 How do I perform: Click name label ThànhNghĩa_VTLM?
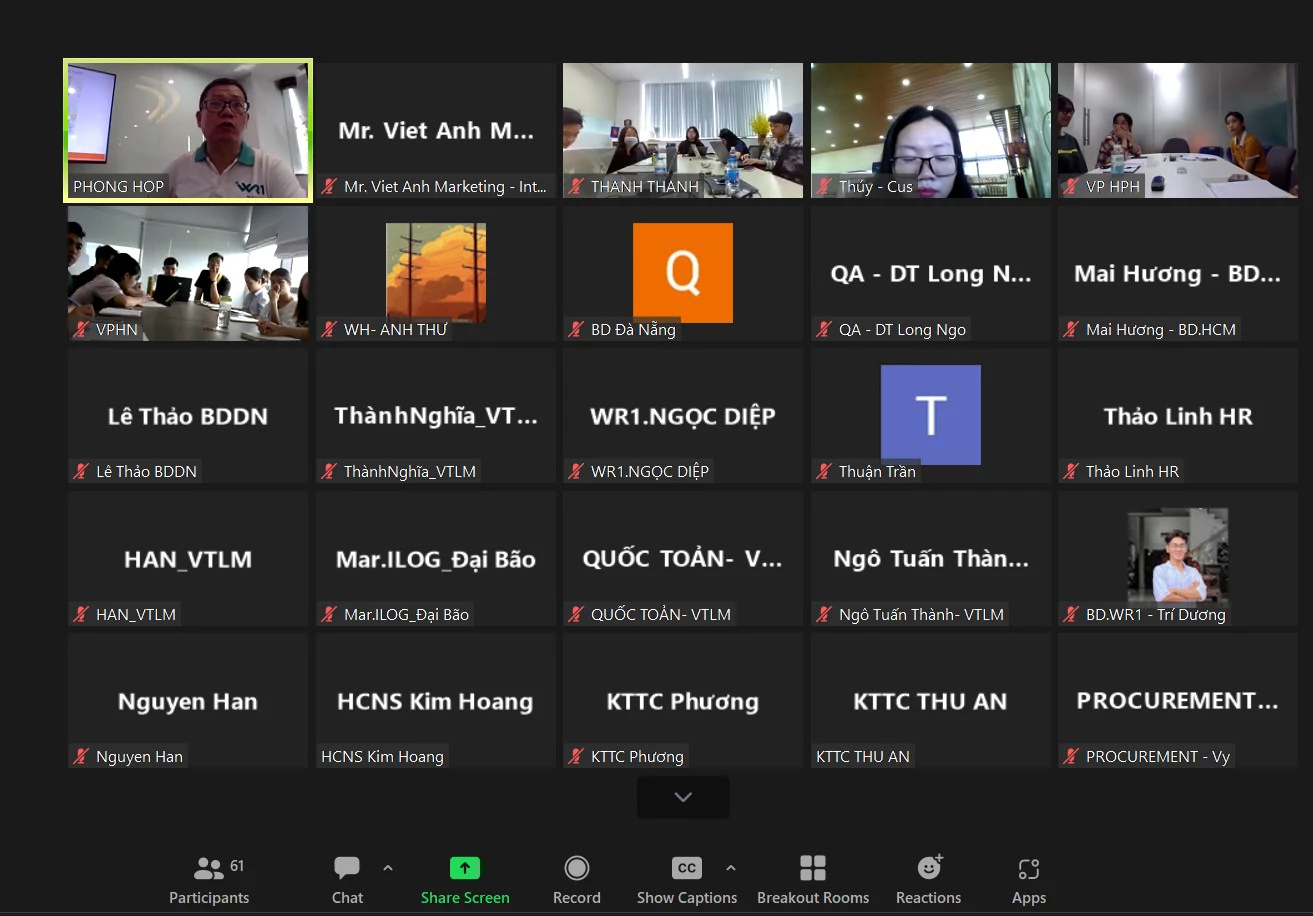click(410, 472)
